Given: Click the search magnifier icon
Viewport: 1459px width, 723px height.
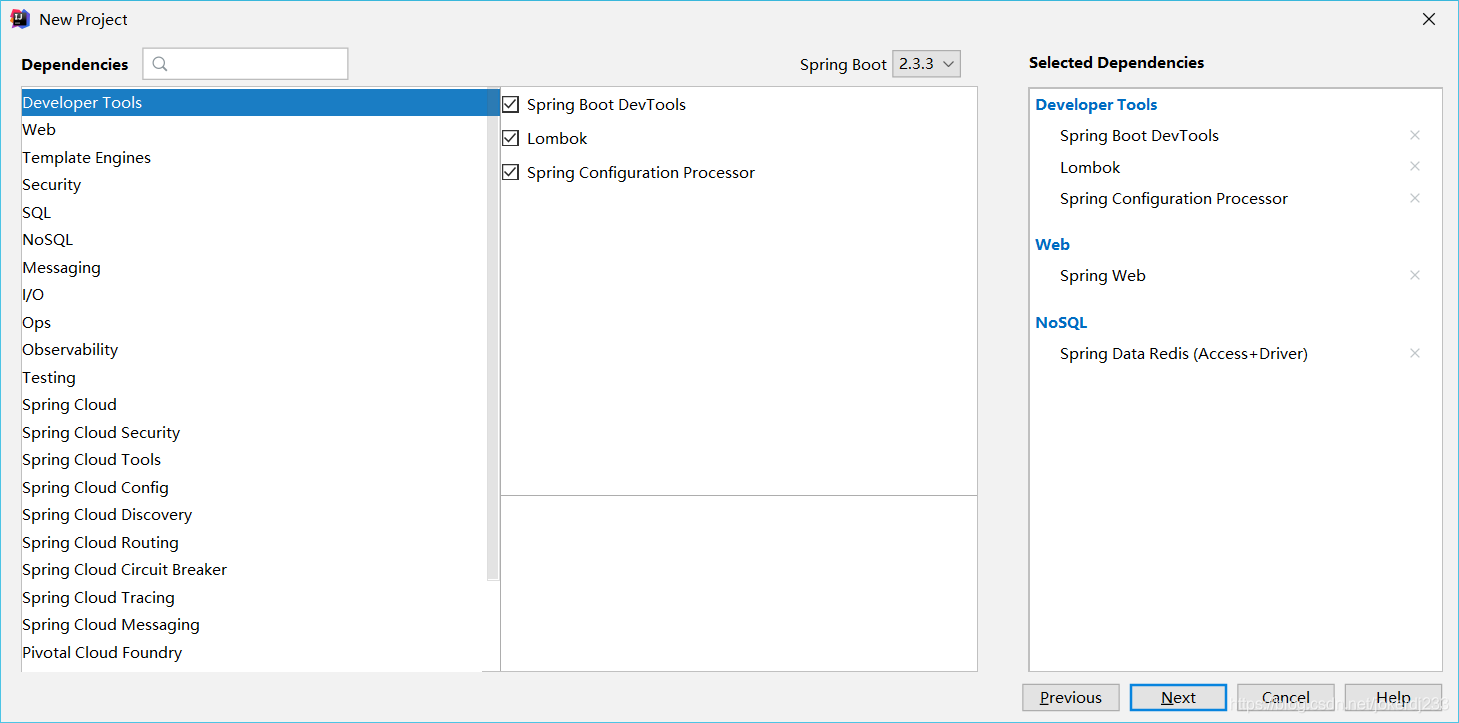Looking at the screenshot, I should click(160, 64).
